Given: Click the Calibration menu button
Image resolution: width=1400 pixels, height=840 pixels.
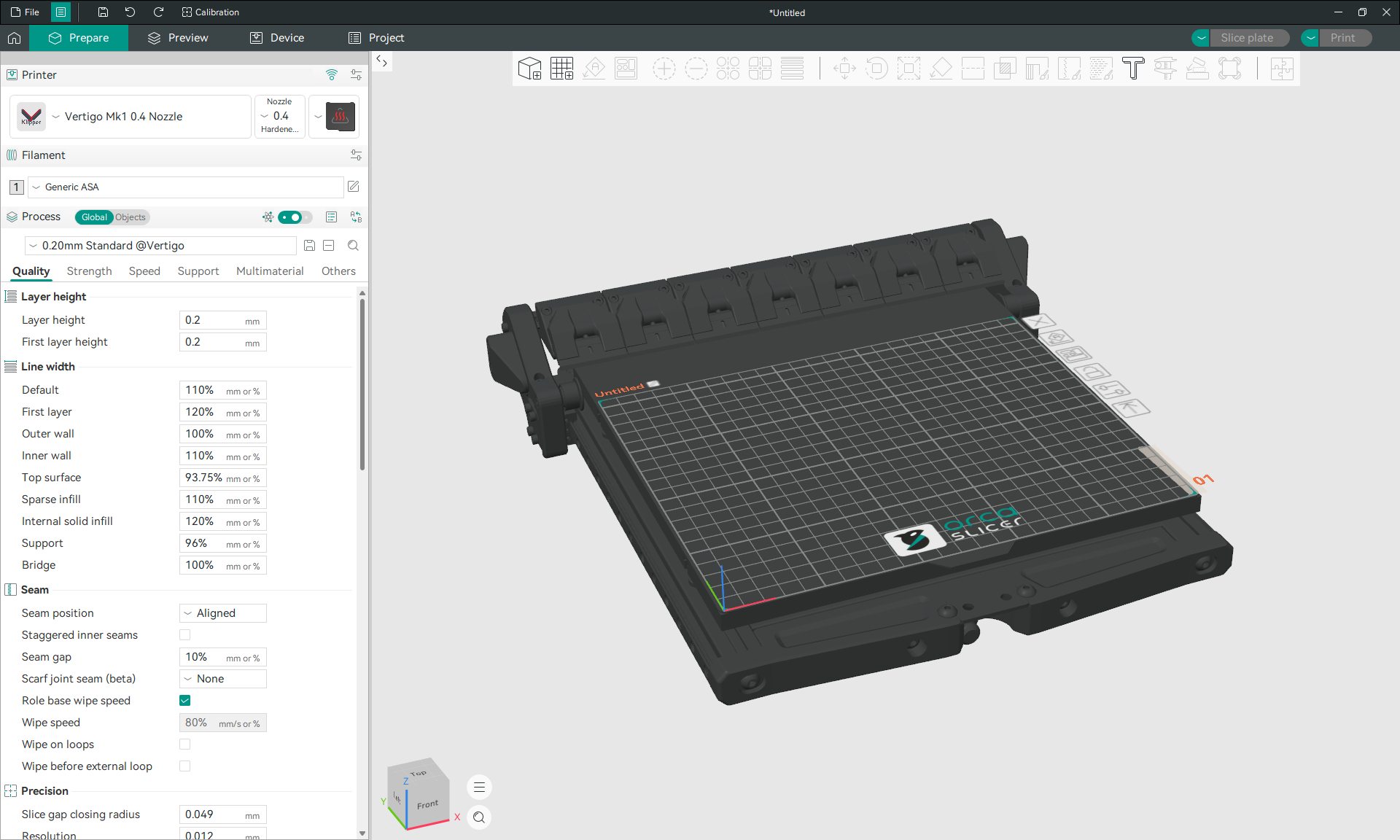Looking at the screenshot, I should click(x=210, y=12).
